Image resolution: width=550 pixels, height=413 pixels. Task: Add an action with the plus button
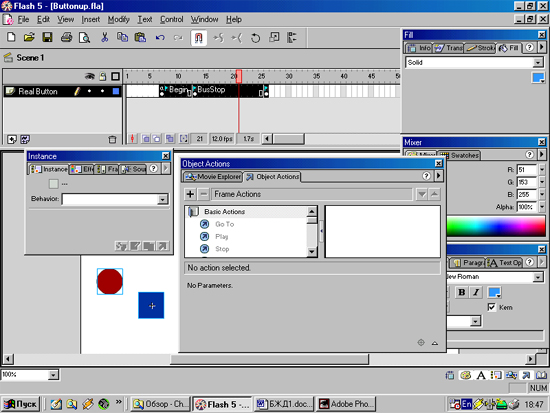(x=190, y=194)
